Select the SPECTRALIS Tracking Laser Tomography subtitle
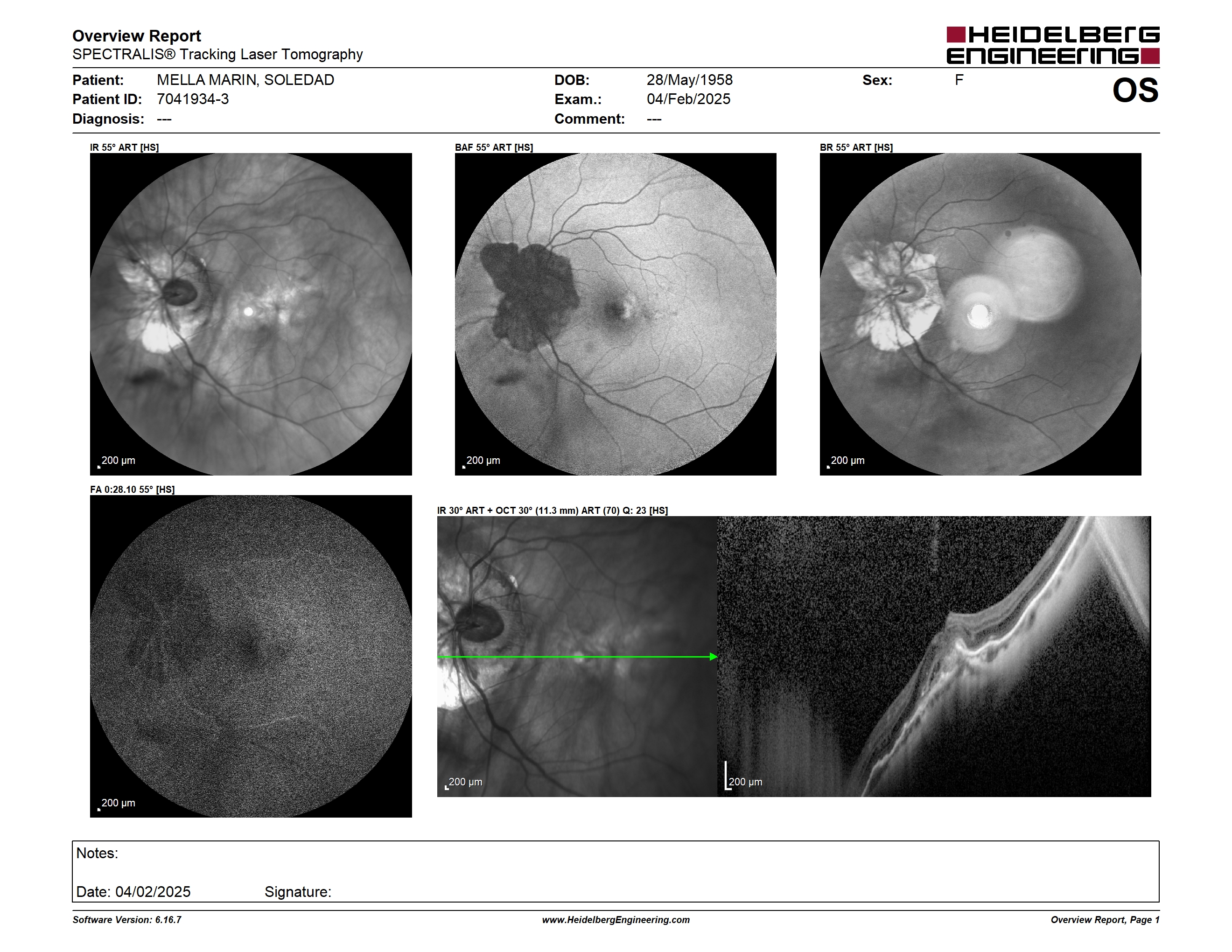 coord(218,54)
